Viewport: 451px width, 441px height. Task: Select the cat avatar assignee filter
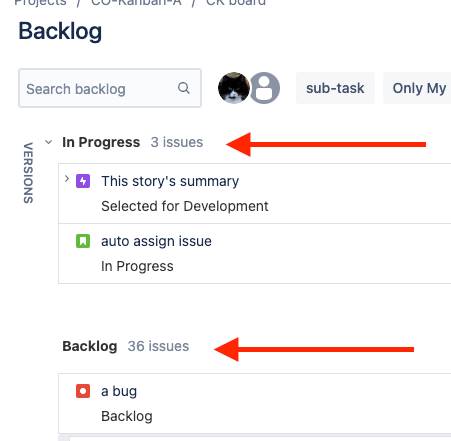point(233,88)
